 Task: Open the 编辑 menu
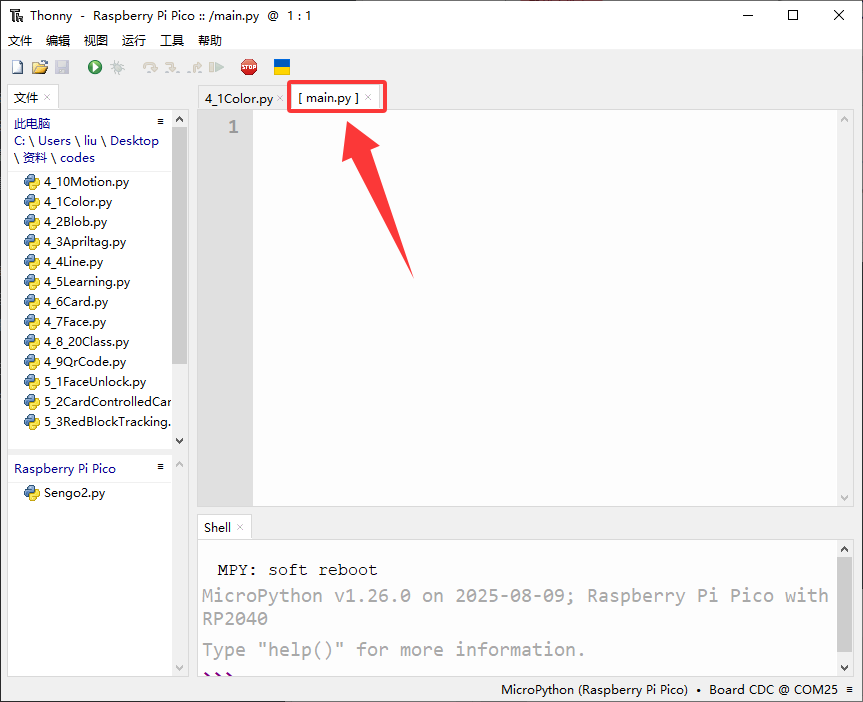coord(58,41)
